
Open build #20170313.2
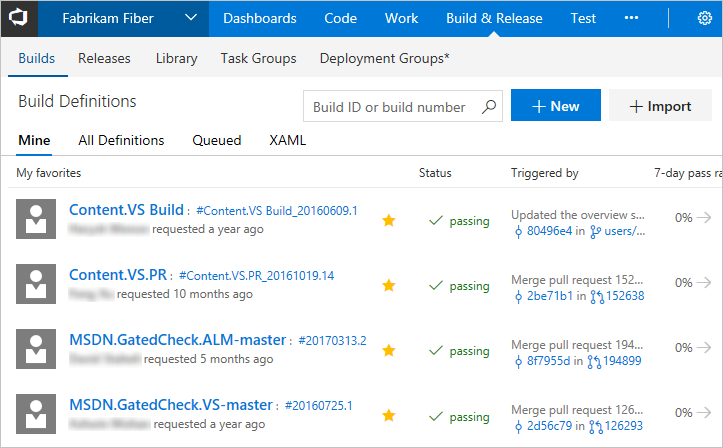[332, 341]
